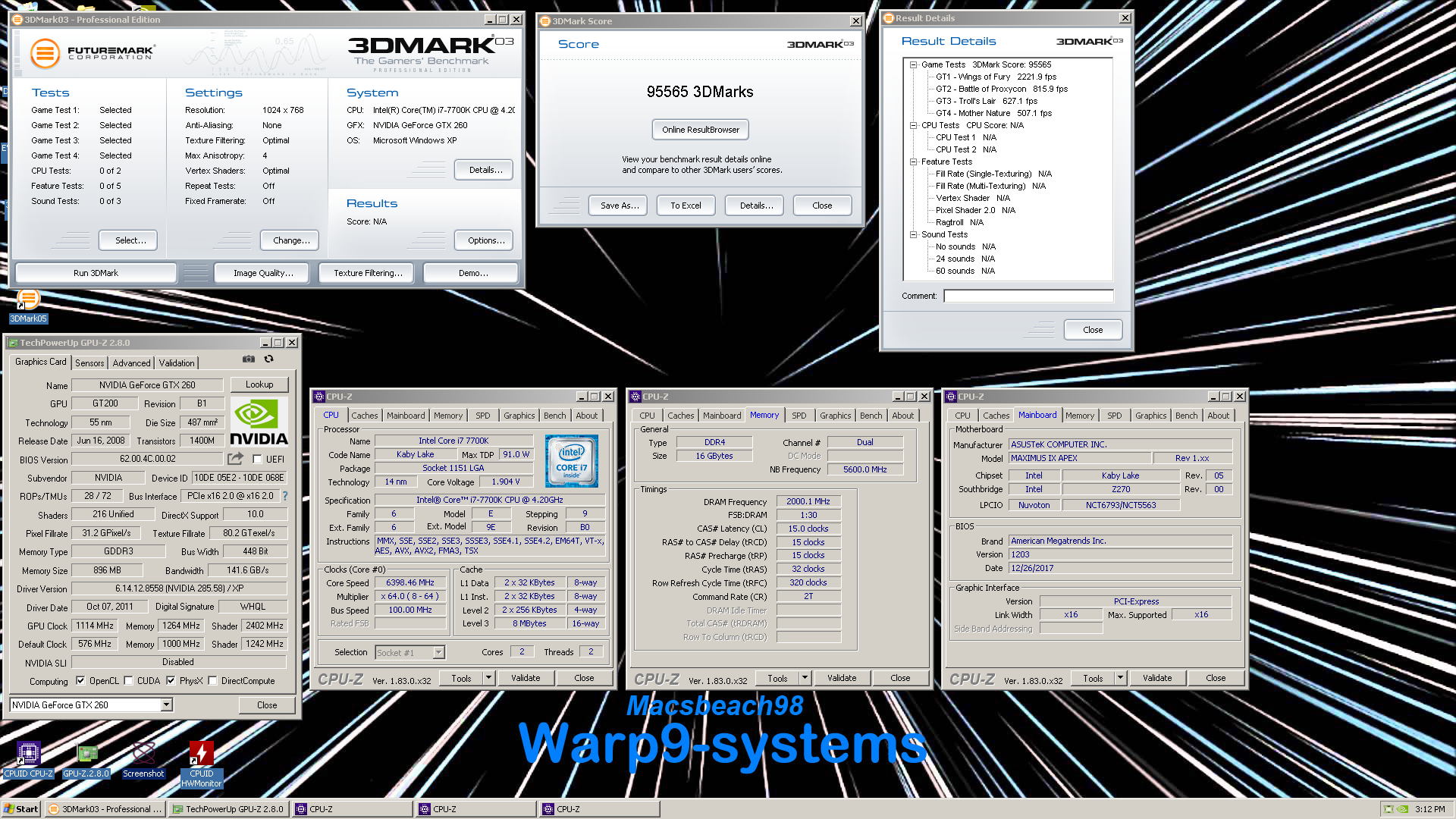Click the Online ResultBrowser button
Screen dimensions: 1456x819
(x=700, y=130)
